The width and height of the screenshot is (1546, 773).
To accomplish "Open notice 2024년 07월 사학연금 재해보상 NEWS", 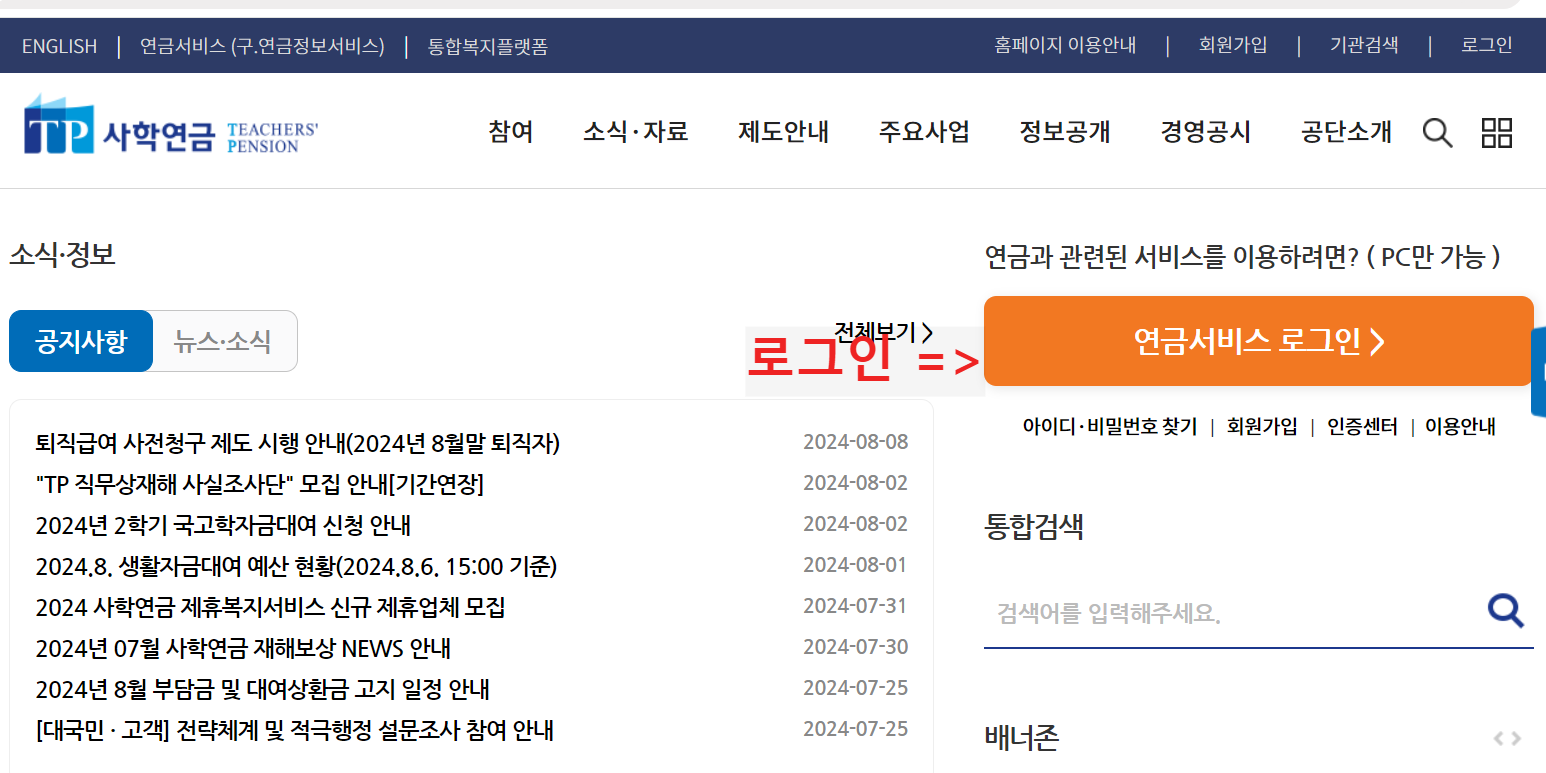I will point(243,648).
